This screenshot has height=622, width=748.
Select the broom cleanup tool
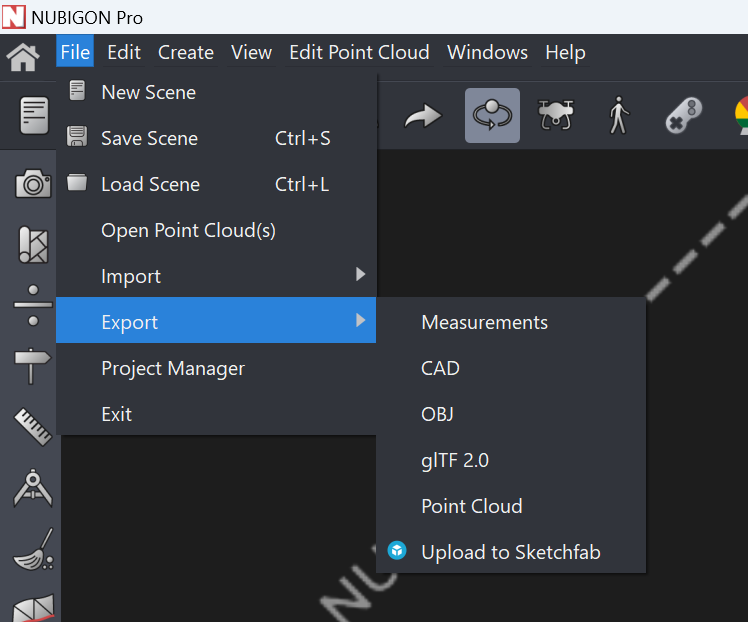pos(33,549)
